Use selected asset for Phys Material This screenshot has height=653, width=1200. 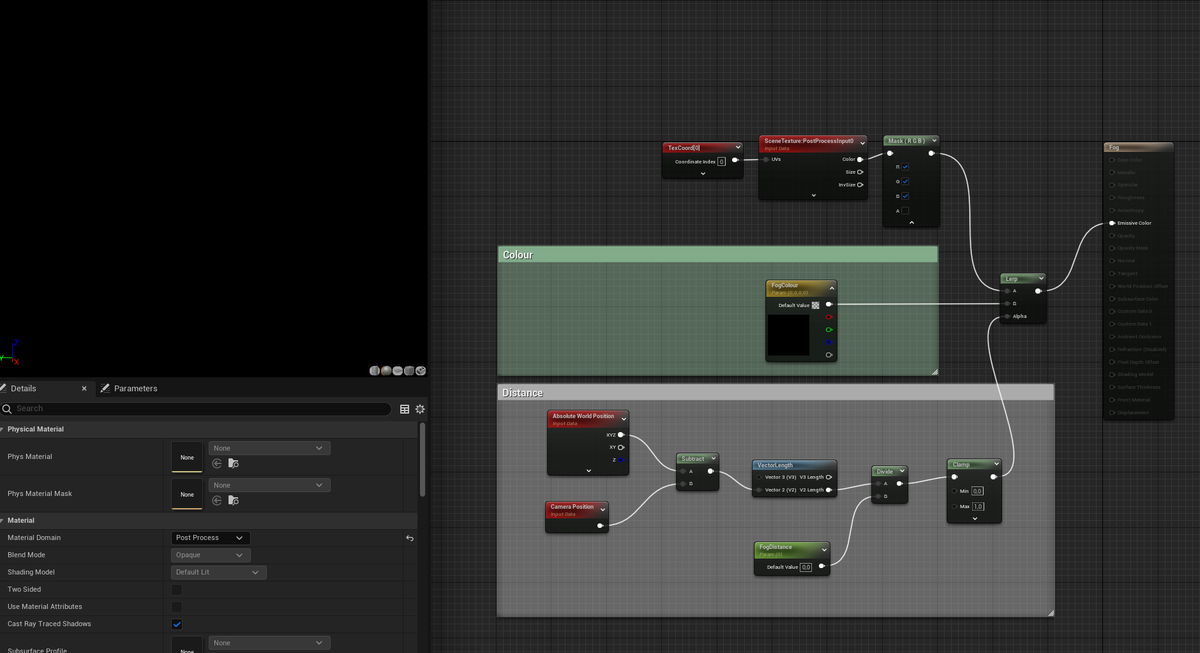pos(217,463)
